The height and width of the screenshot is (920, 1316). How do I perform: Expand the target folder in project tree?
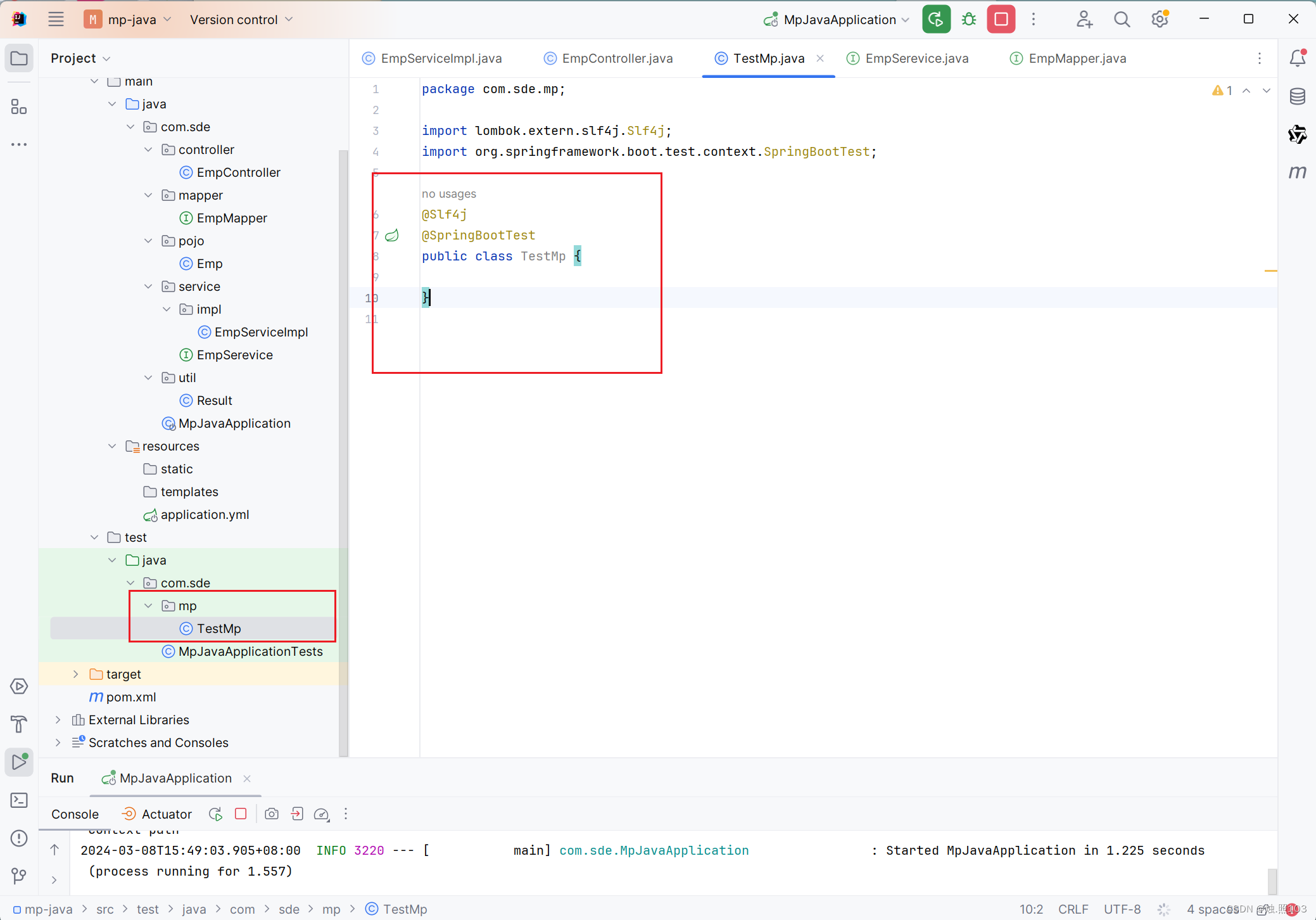click(75, 674)
